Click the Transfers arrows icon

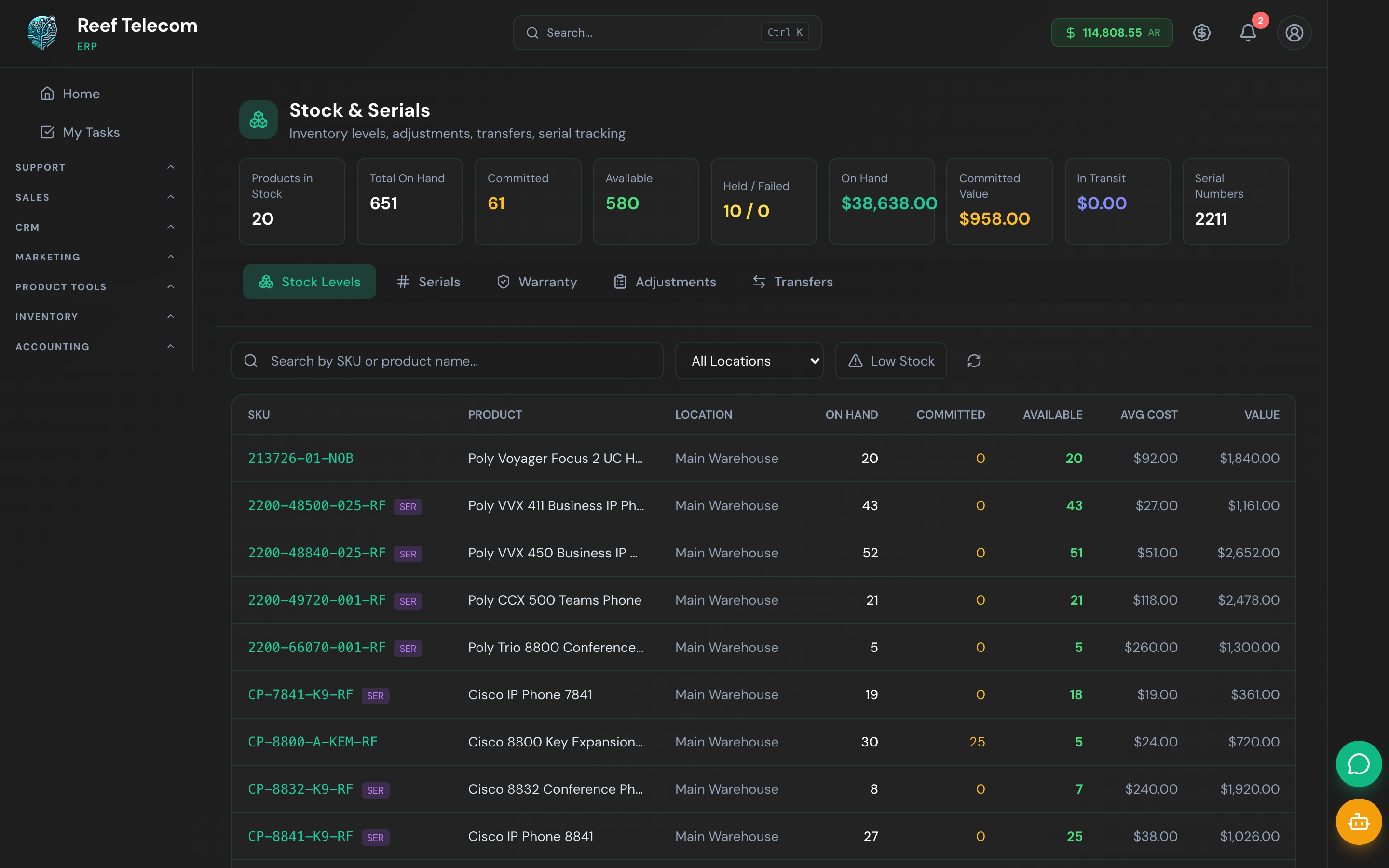coord(759,282)
